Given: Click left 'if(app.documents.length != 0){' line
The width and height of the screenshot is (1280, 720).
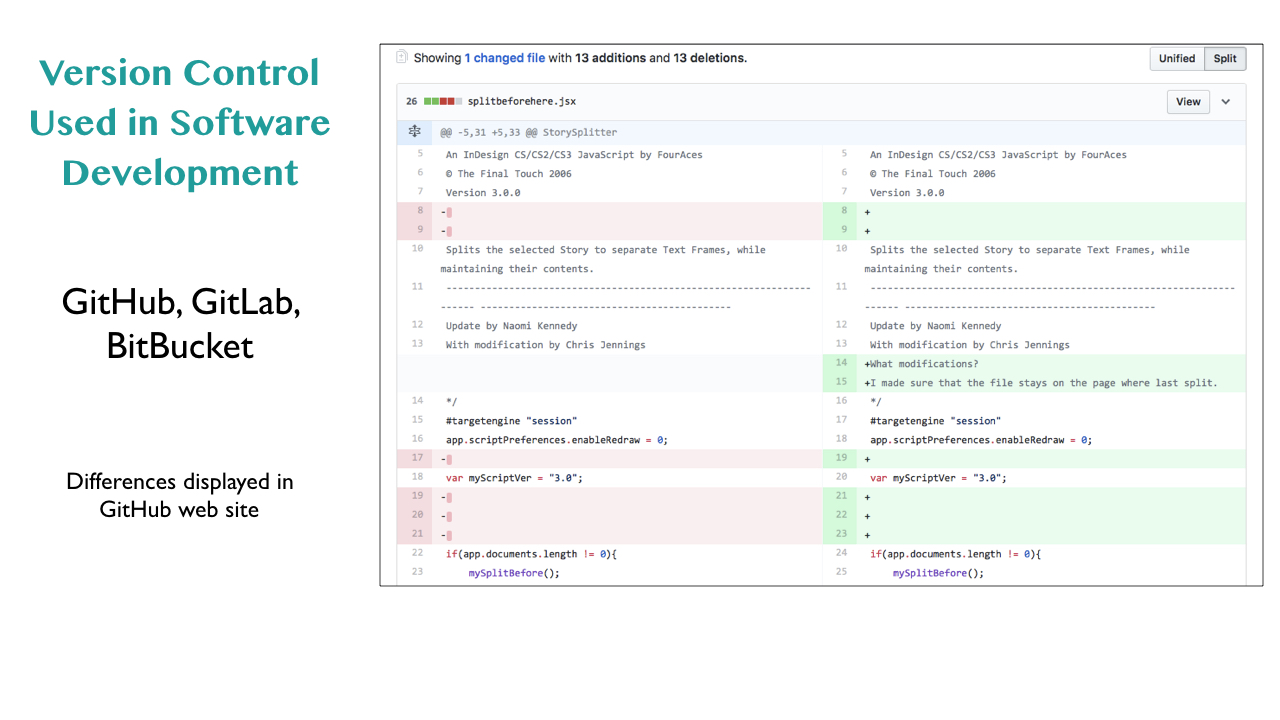Looking at the screenshot, I should pos(531,554).
